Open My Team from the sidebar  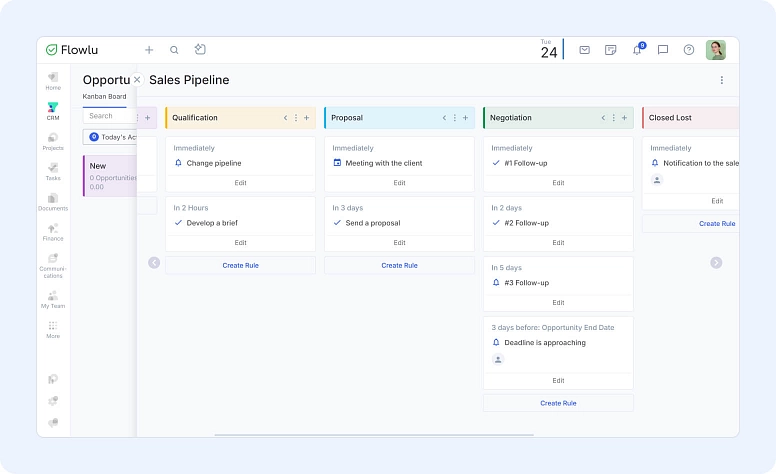point(53,298)
